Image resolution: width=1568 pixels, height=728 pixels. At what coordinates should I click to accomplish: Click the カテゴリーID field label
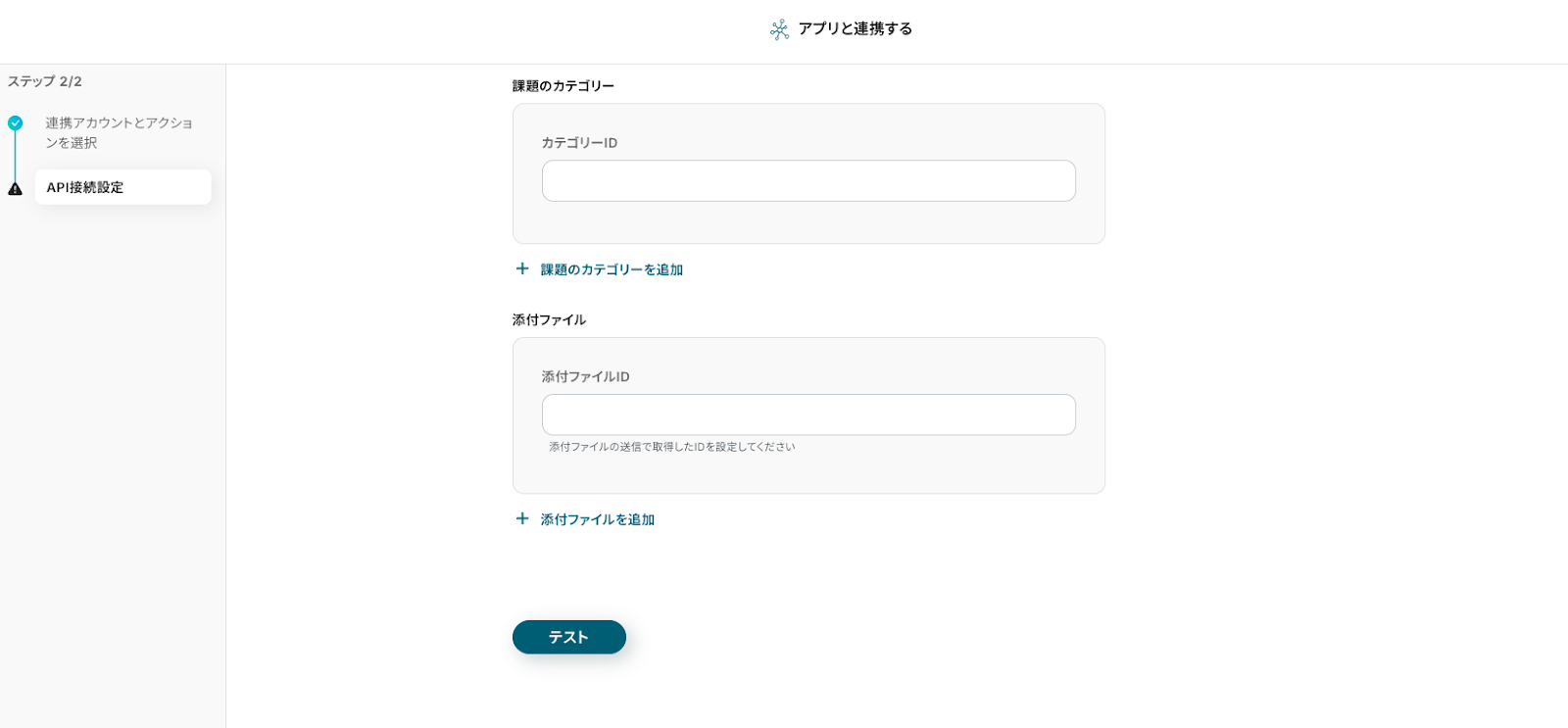click(x=579, y=143)
